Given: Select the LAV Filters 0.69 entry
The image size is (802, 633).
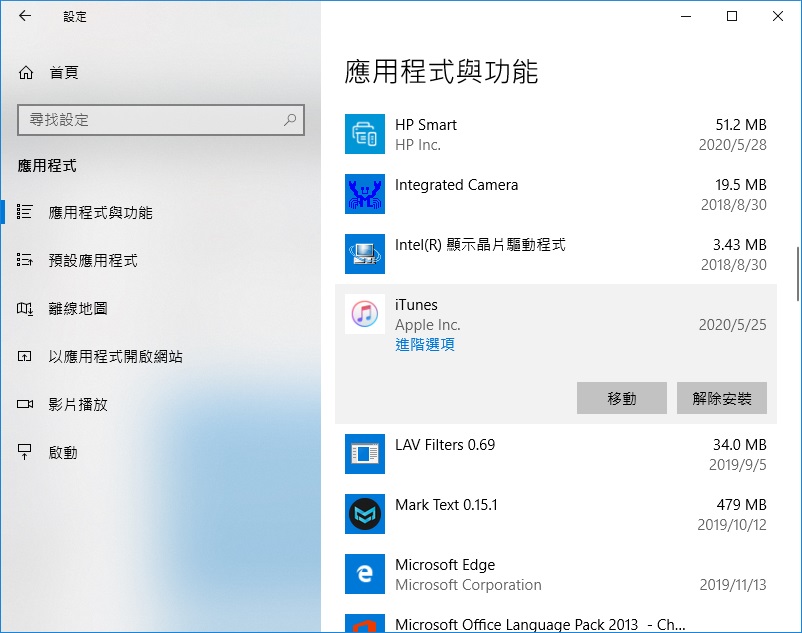Looking at the screenshot, I should 445,445.
